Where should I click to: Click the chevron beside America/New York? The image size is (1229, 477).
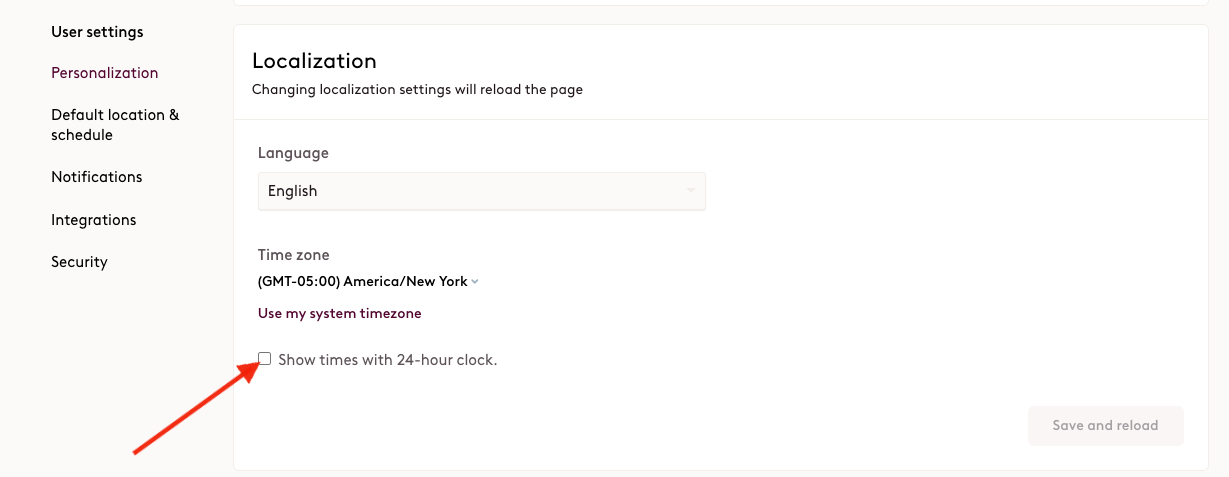pyautogui.click(x=475, y=282)
